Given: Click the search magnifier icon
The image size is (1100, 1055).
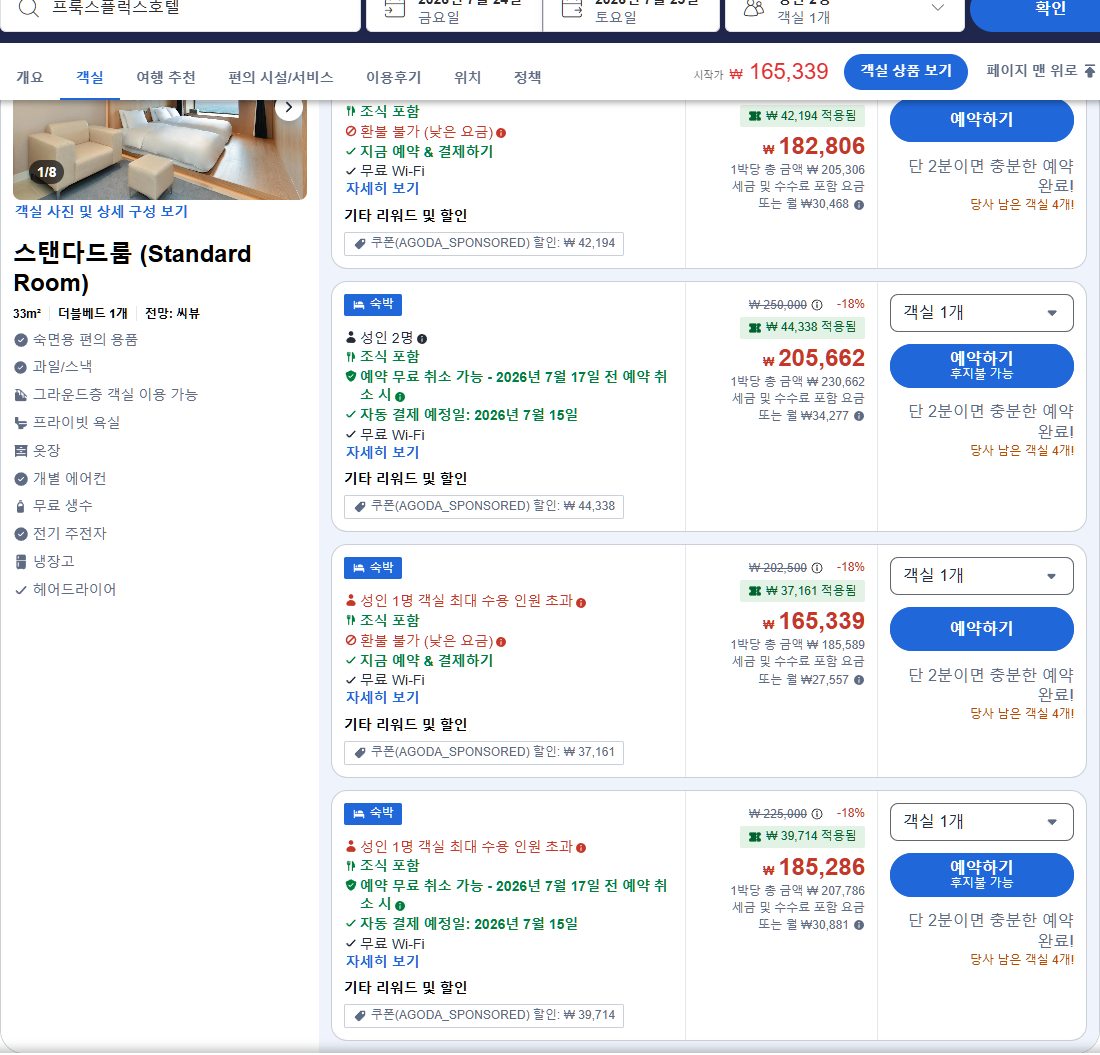Looking at the screenshot, I should 28,8.
